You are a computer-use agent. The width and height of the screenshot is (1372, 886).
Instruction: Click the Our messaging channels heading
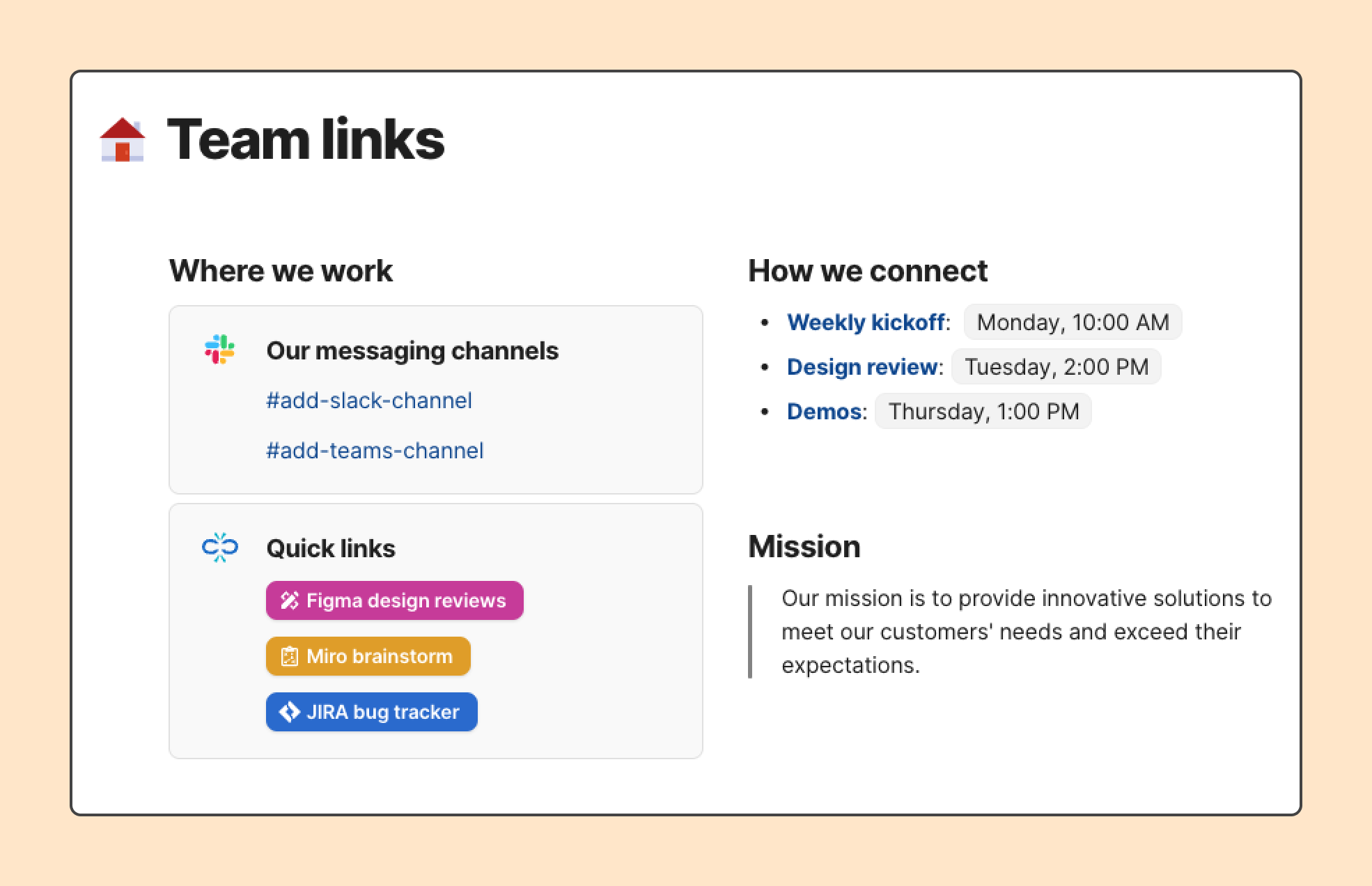[412, 350]
